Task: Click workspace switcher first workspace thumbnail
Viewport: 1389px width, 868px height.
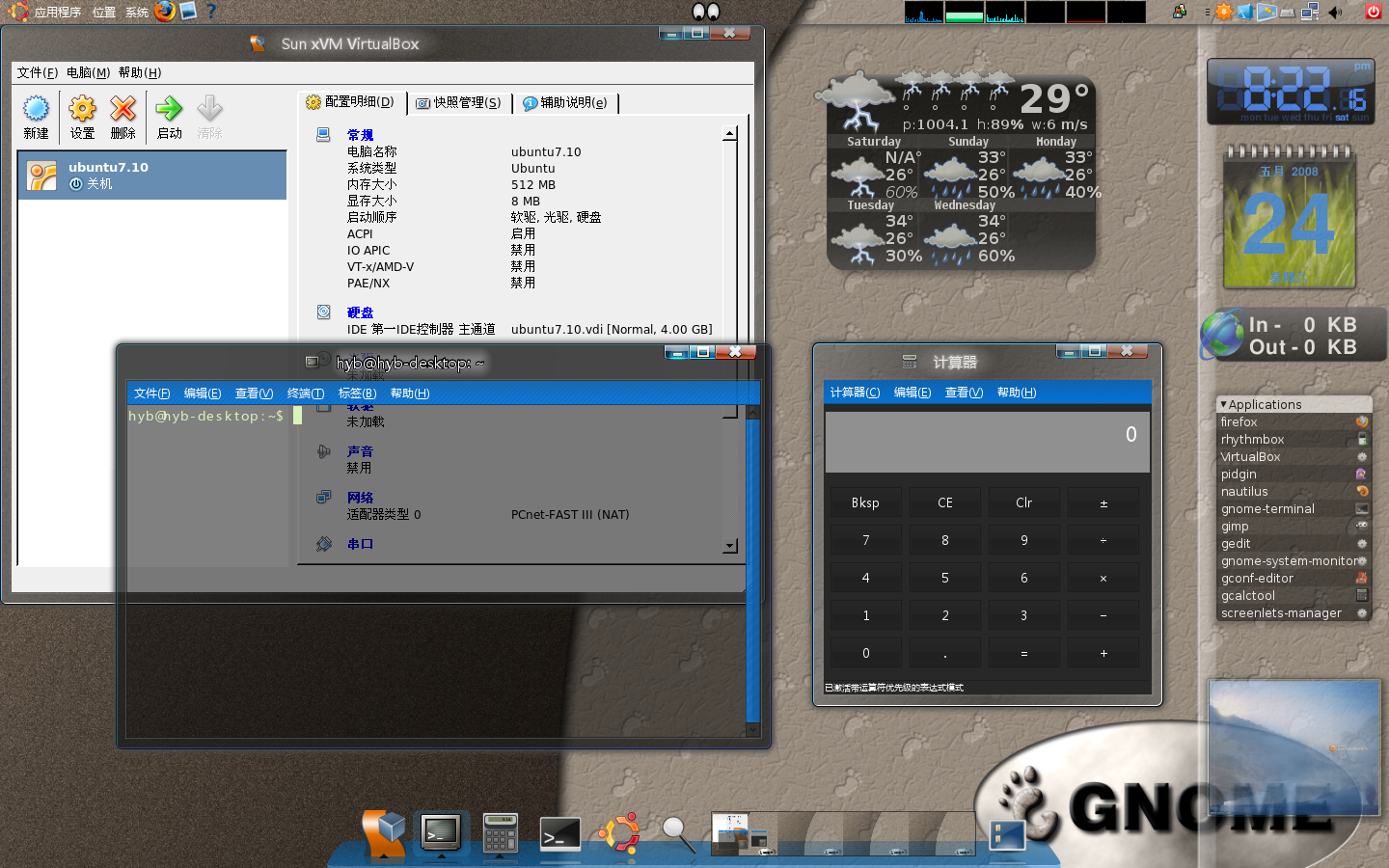Action: pos(743,833)
